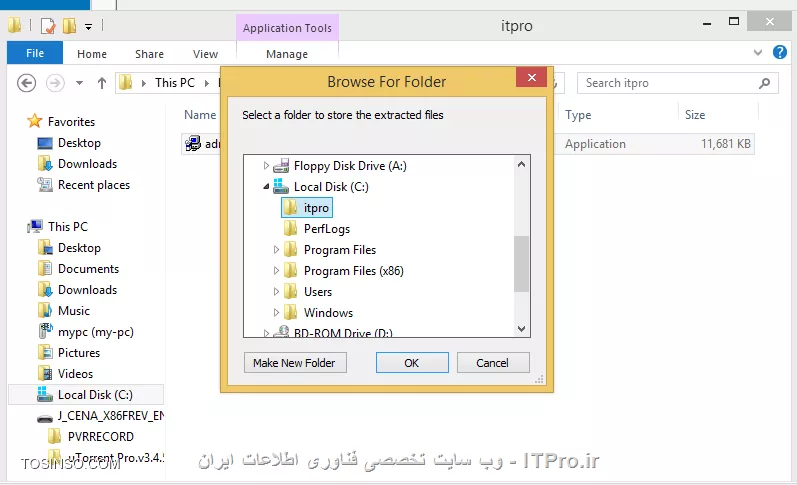This screenshot has width=797, height=485.
Task: Click the Application Tools contextual tab header
Action: (x=287, y=28)
